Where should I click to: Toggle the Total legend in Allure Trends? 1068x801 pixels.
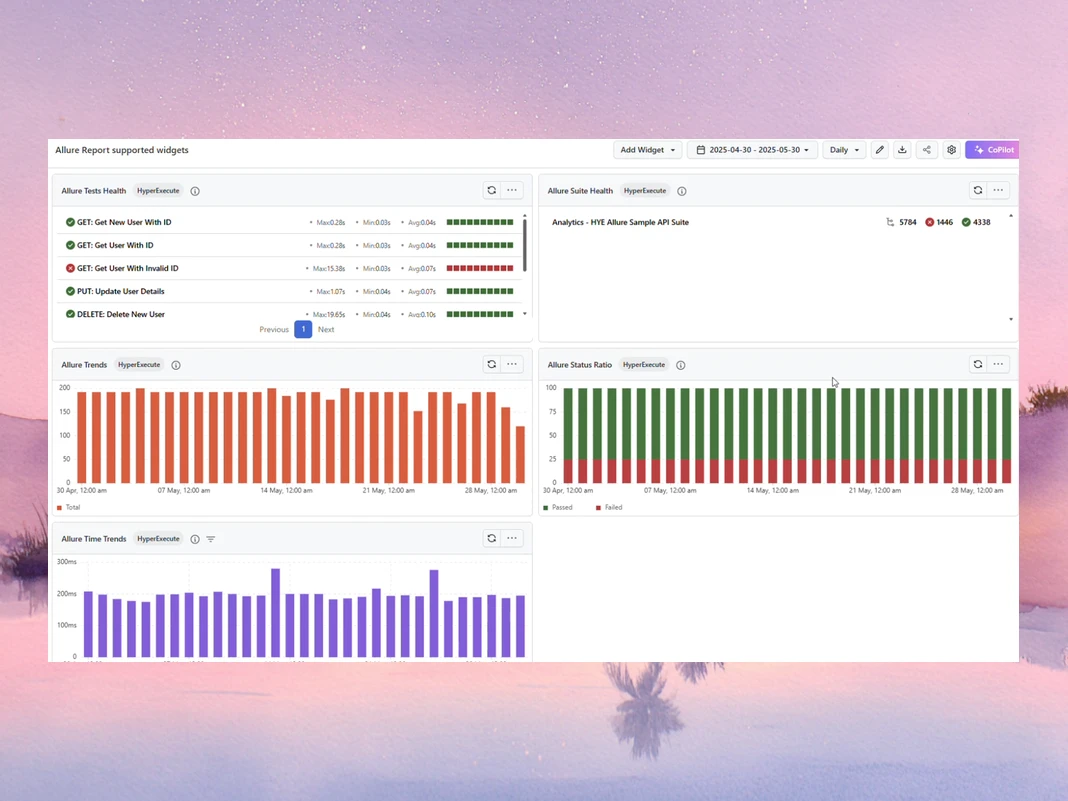pos(69,507)
